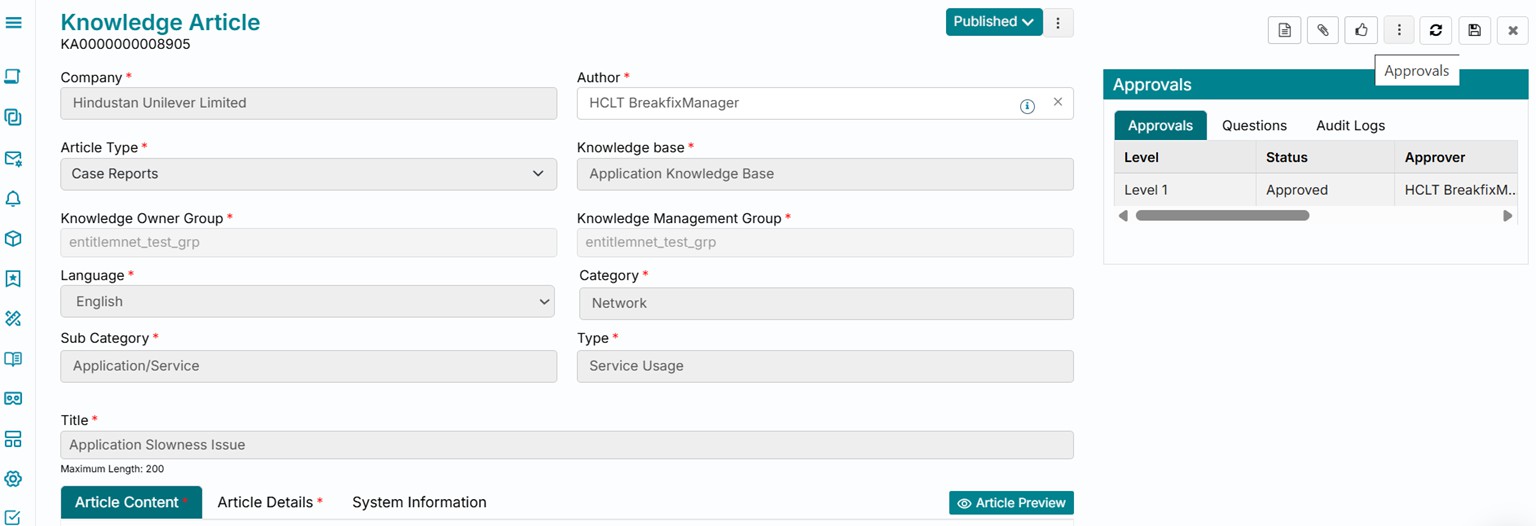
Task: Click the document details toolbar icon
Action: point(1284,30)
